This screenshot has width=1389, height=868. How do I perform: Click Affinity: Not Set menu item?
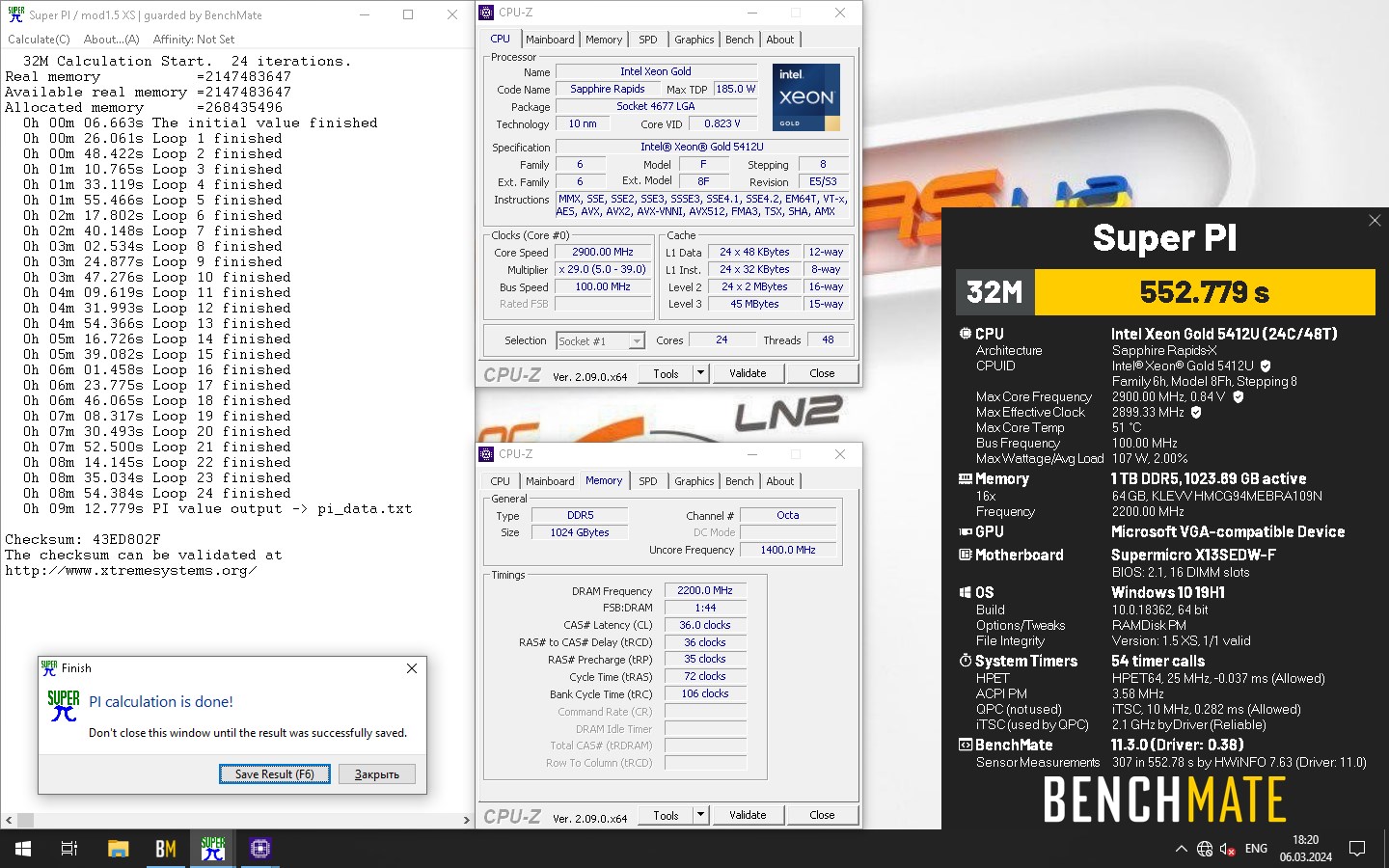194,40
